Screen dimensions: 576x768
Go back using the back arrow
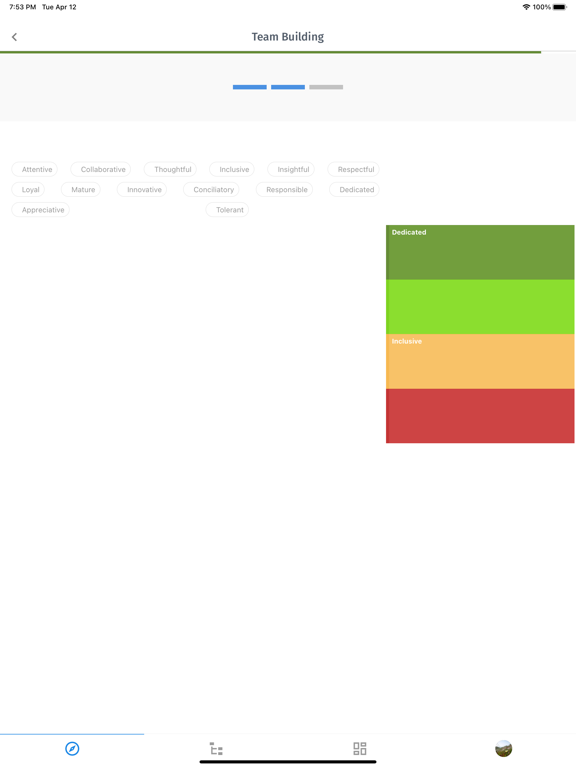(x=14, y=37)
